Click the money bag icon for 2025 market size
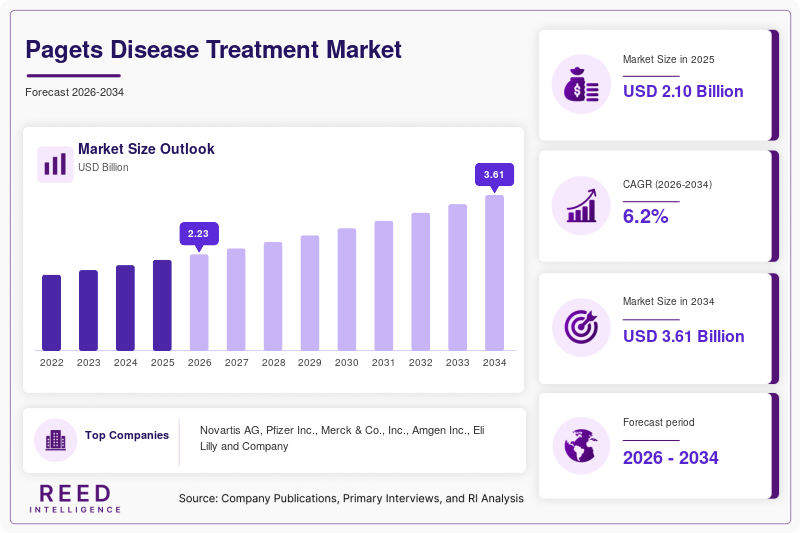 [x=581, y=84]
